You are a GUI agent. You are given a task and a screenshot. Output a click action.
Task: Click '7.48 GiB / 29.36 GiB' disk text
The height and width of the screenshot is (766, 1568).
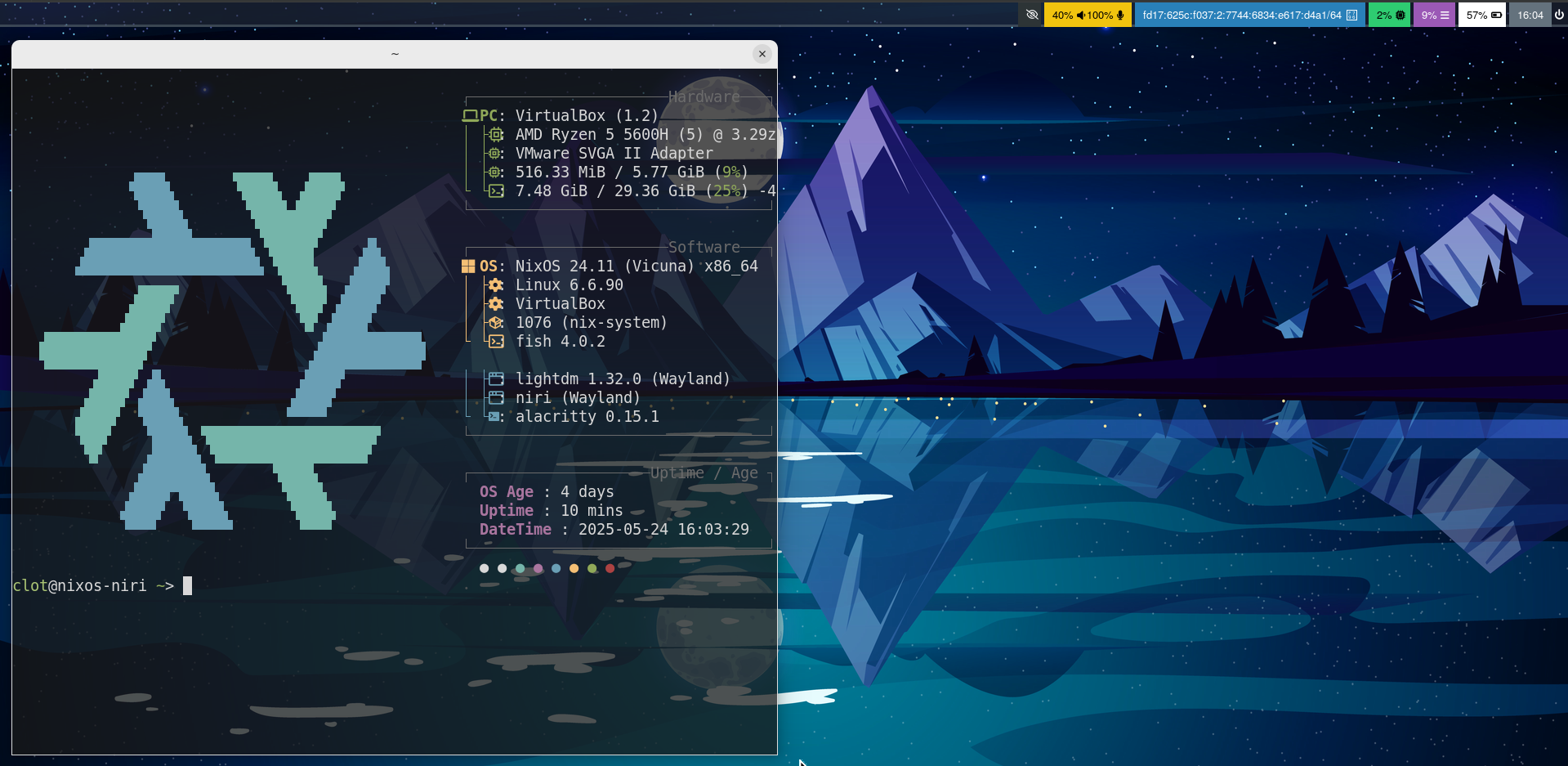tap(605, 191)
